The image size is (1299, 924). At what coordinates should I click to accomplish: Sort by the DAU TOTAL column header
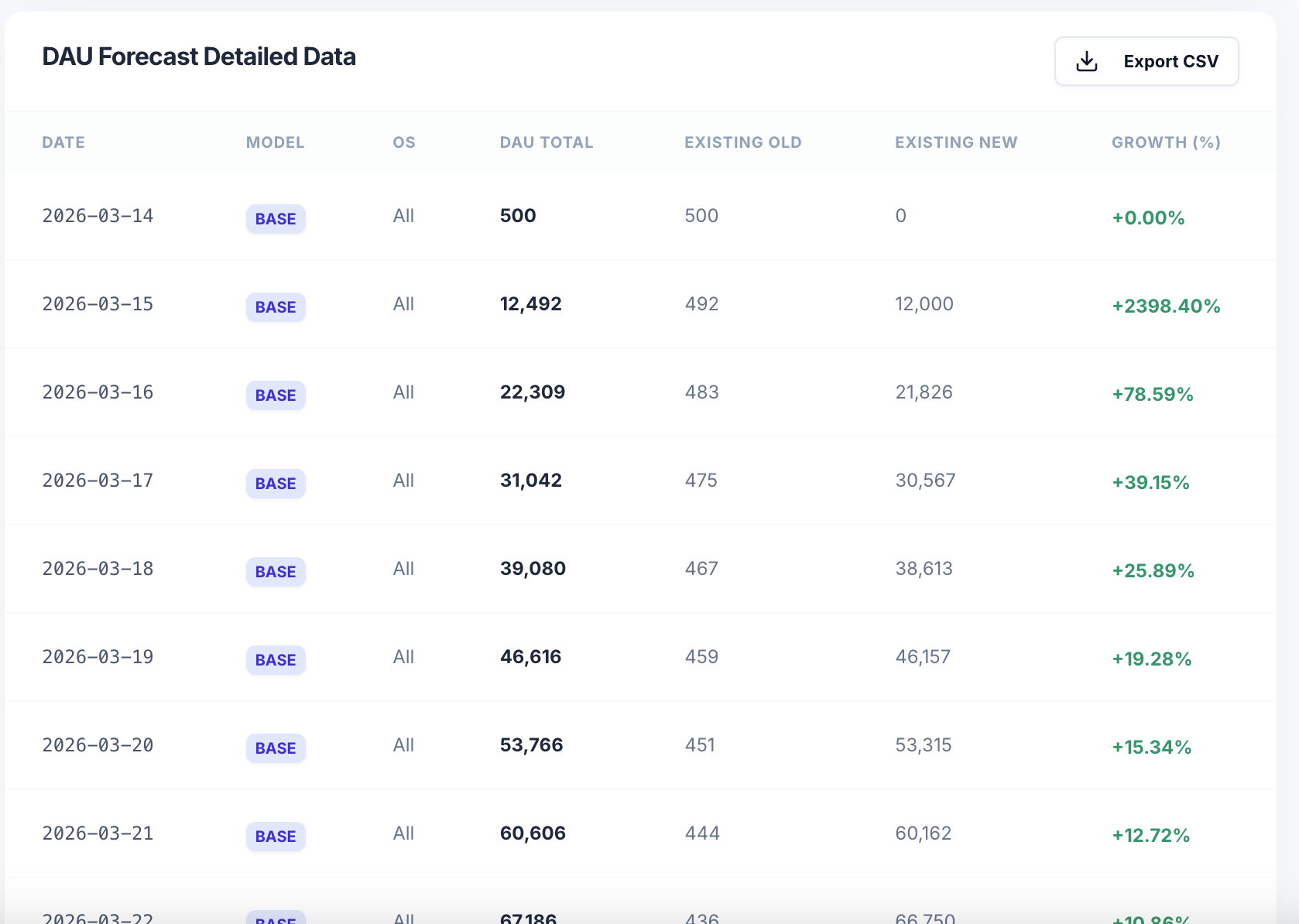coord(546,142)
